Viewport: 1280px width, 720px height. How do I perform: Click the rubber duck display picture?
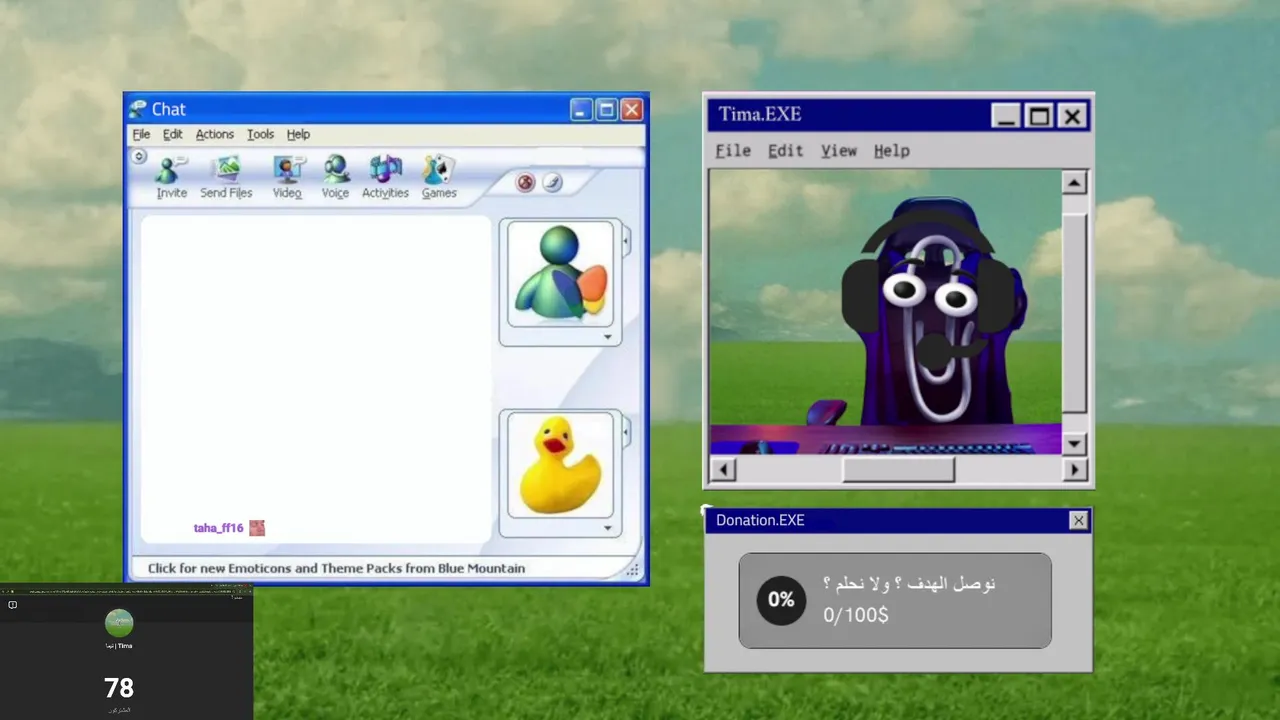560,464
